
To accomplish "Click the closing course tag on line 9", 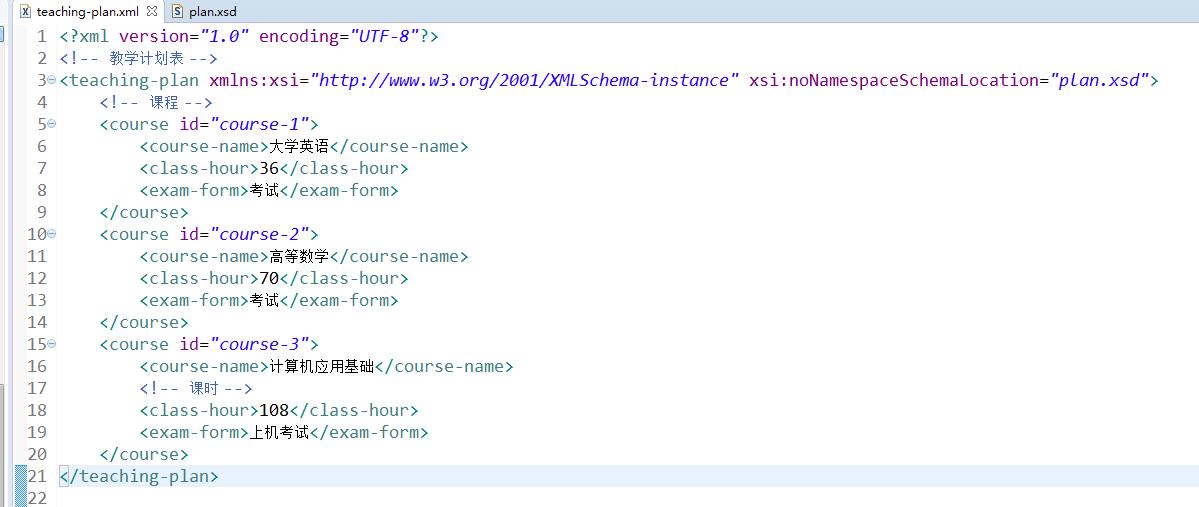I will [x=144, y=213].
